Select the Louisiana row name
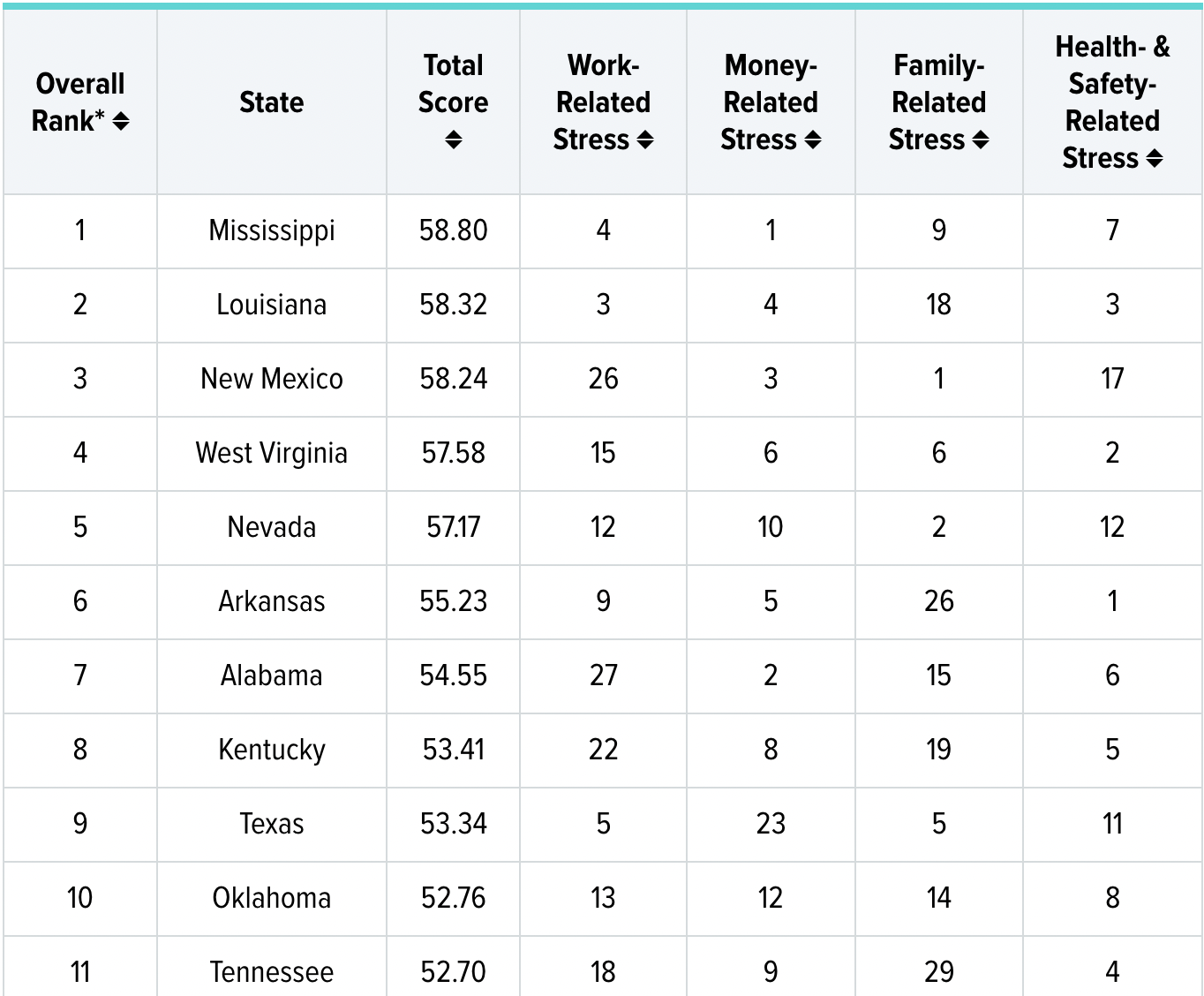This screenshot has height=996, width=1204. point(271,305)
